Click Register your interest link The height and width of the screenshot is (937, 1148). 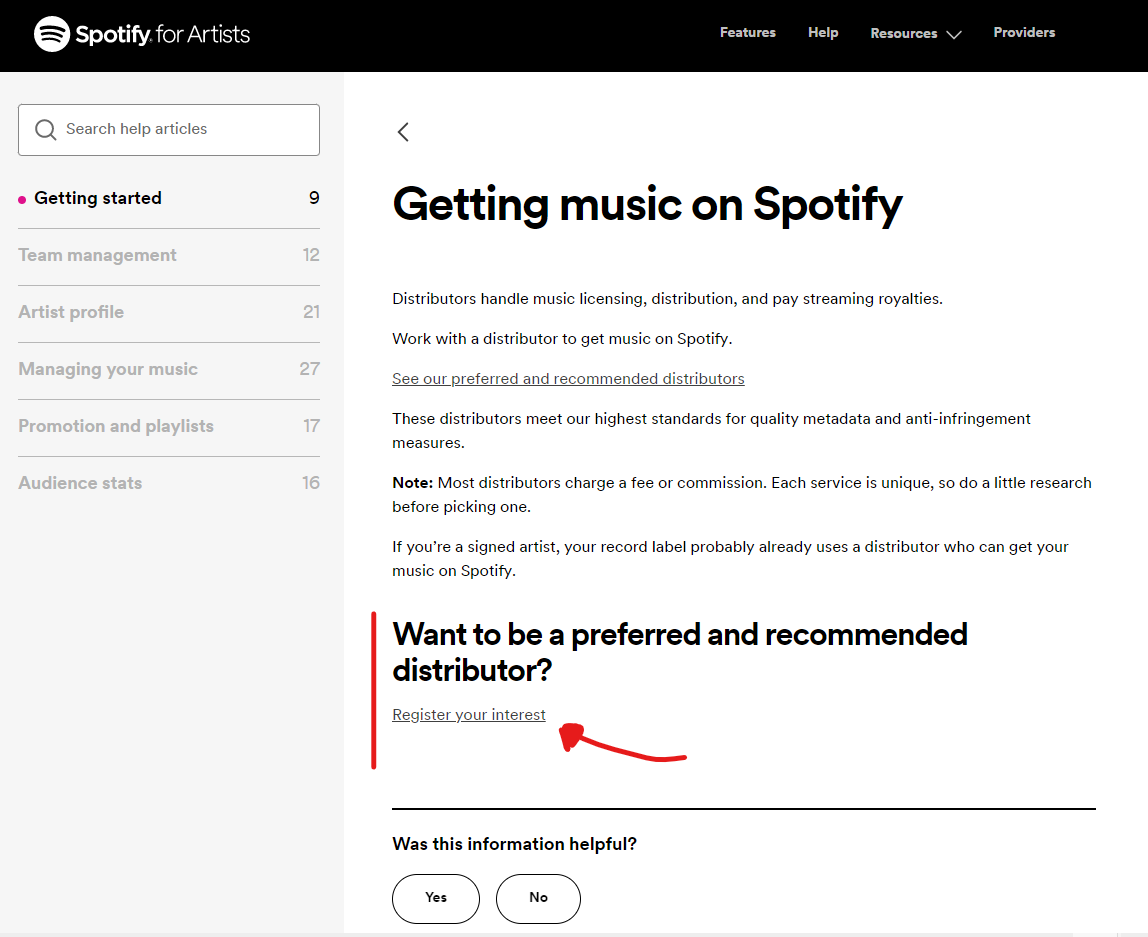(469, 714)
